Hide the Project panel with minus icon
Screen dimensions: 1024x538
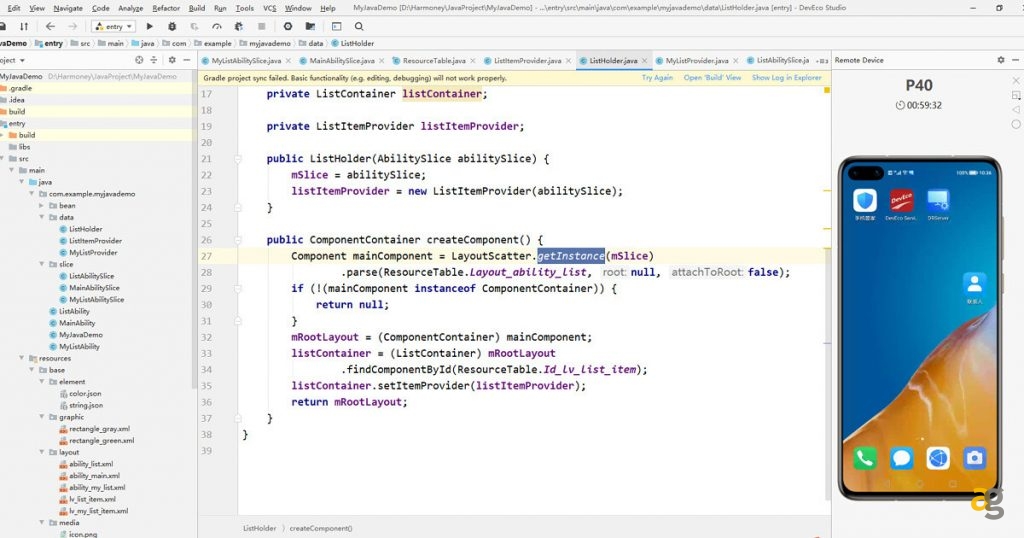[x=186, y=60]
